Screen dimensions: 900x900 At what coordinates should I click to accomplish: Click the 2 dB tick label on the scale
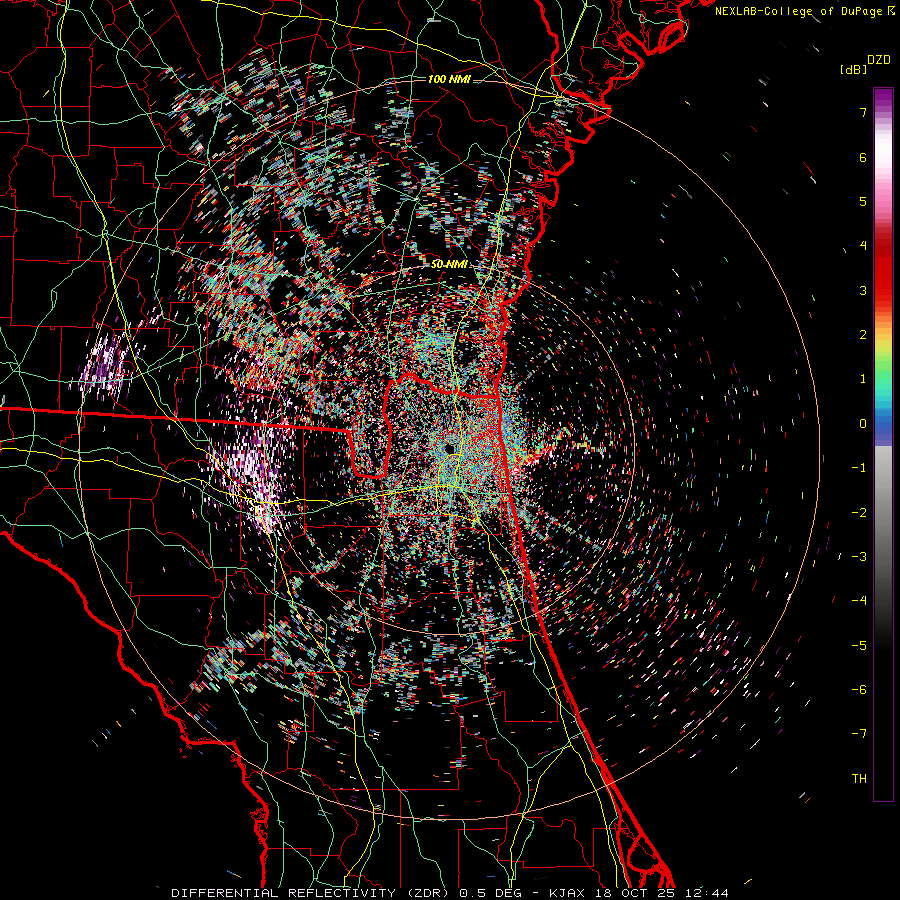coord(863,335)
